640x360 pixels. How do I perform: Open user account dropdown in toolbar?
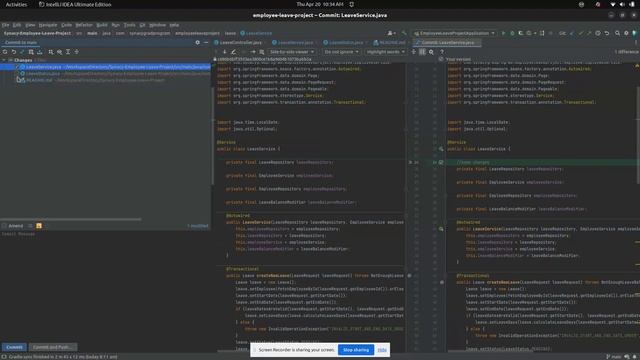coord(391,33)
